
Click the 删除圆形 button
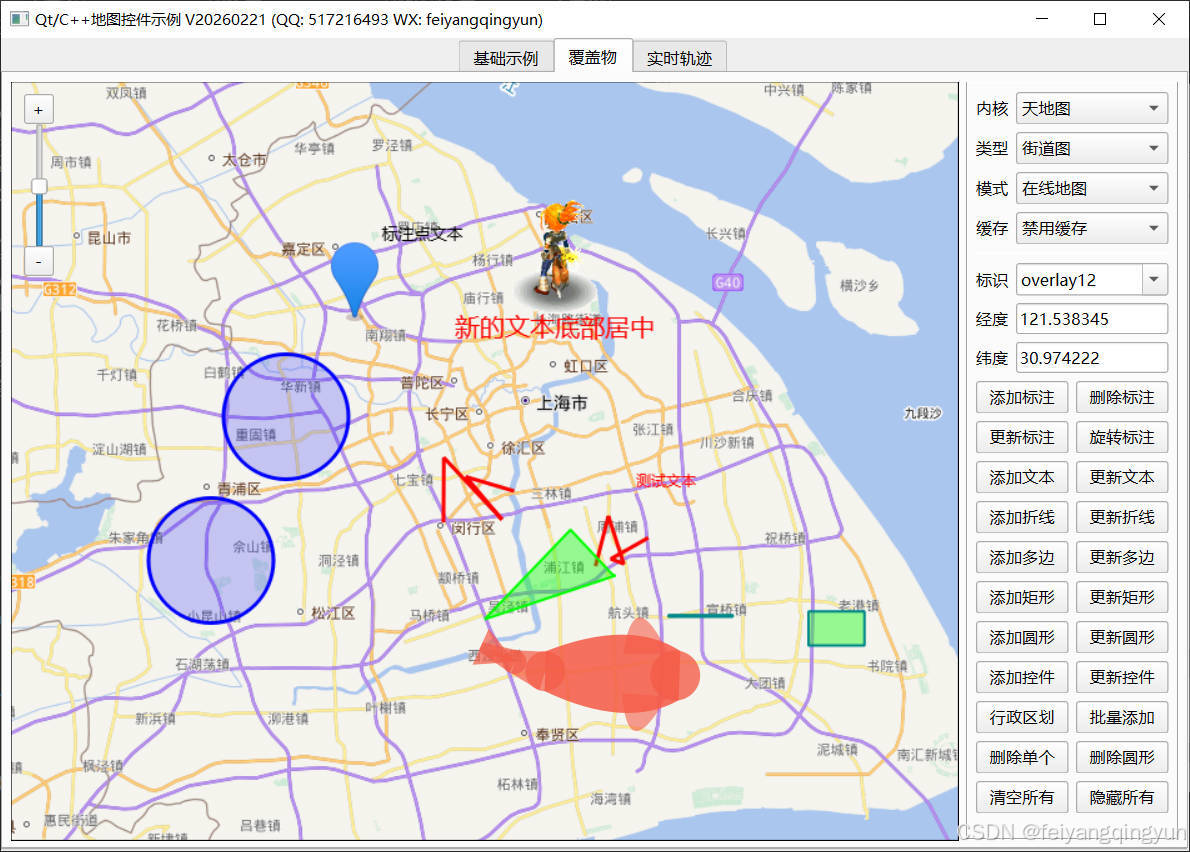tap(1122, 757)
